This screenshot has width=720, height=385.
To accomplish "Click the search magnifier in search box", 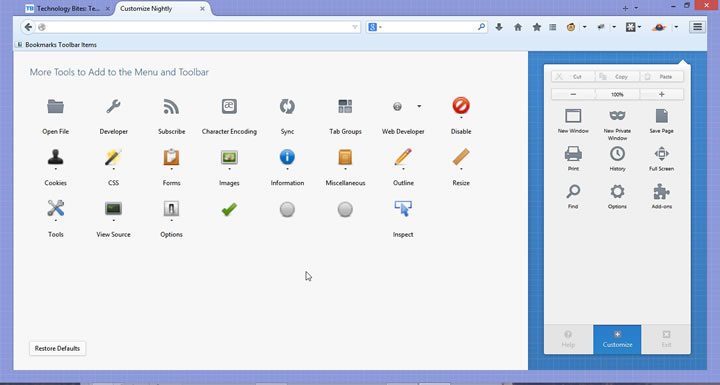I will click(481, 27).
